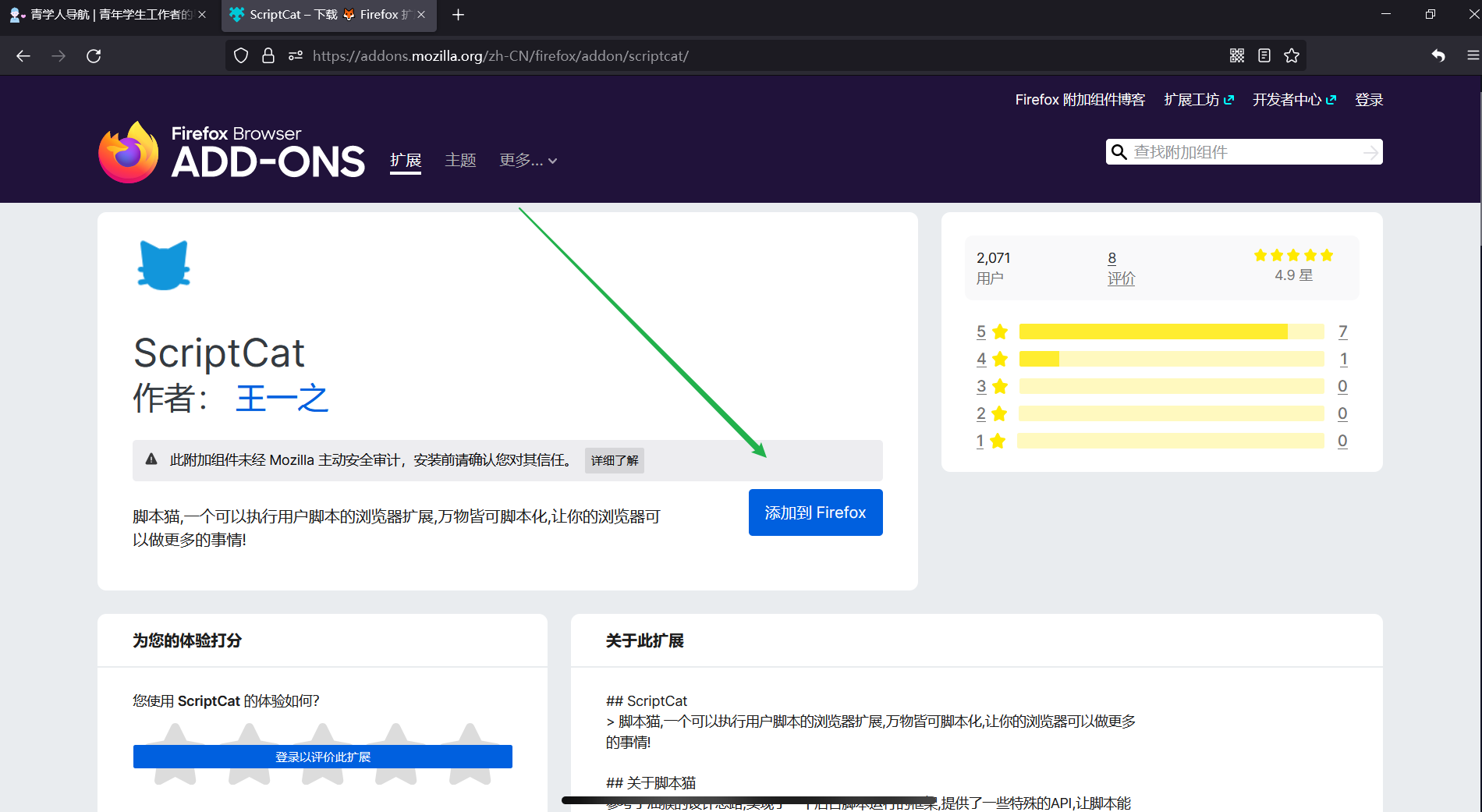
Task: Click the tracking protection shield icon
Action: [240, 55]
